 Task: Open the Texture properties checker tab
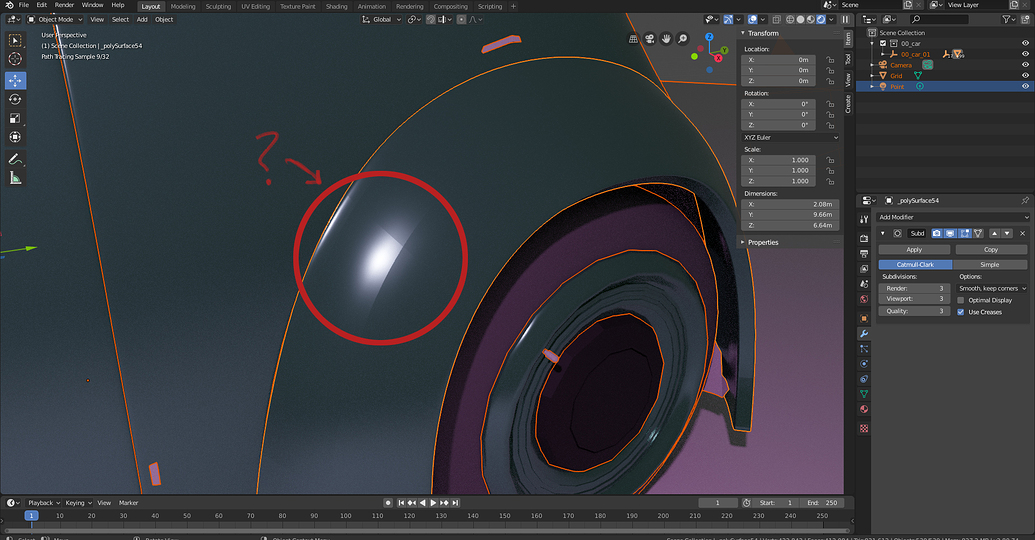coord(864,428)
